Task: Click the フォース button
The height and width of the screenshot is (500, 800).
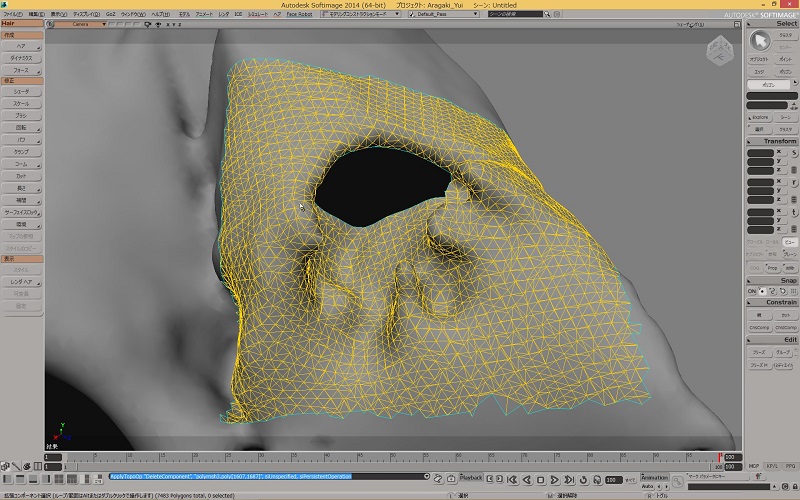Action: pyautogui.click(x=21, y=70)
